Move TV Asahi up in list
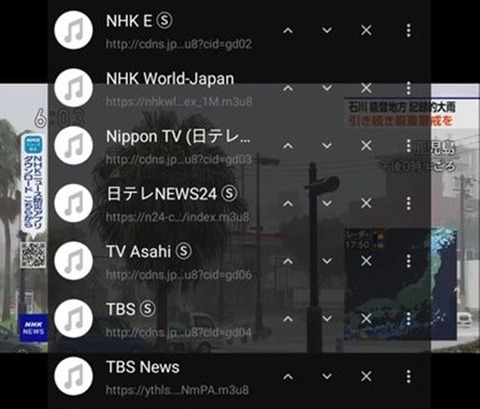 pyautogui.click(x=288, y=261)
